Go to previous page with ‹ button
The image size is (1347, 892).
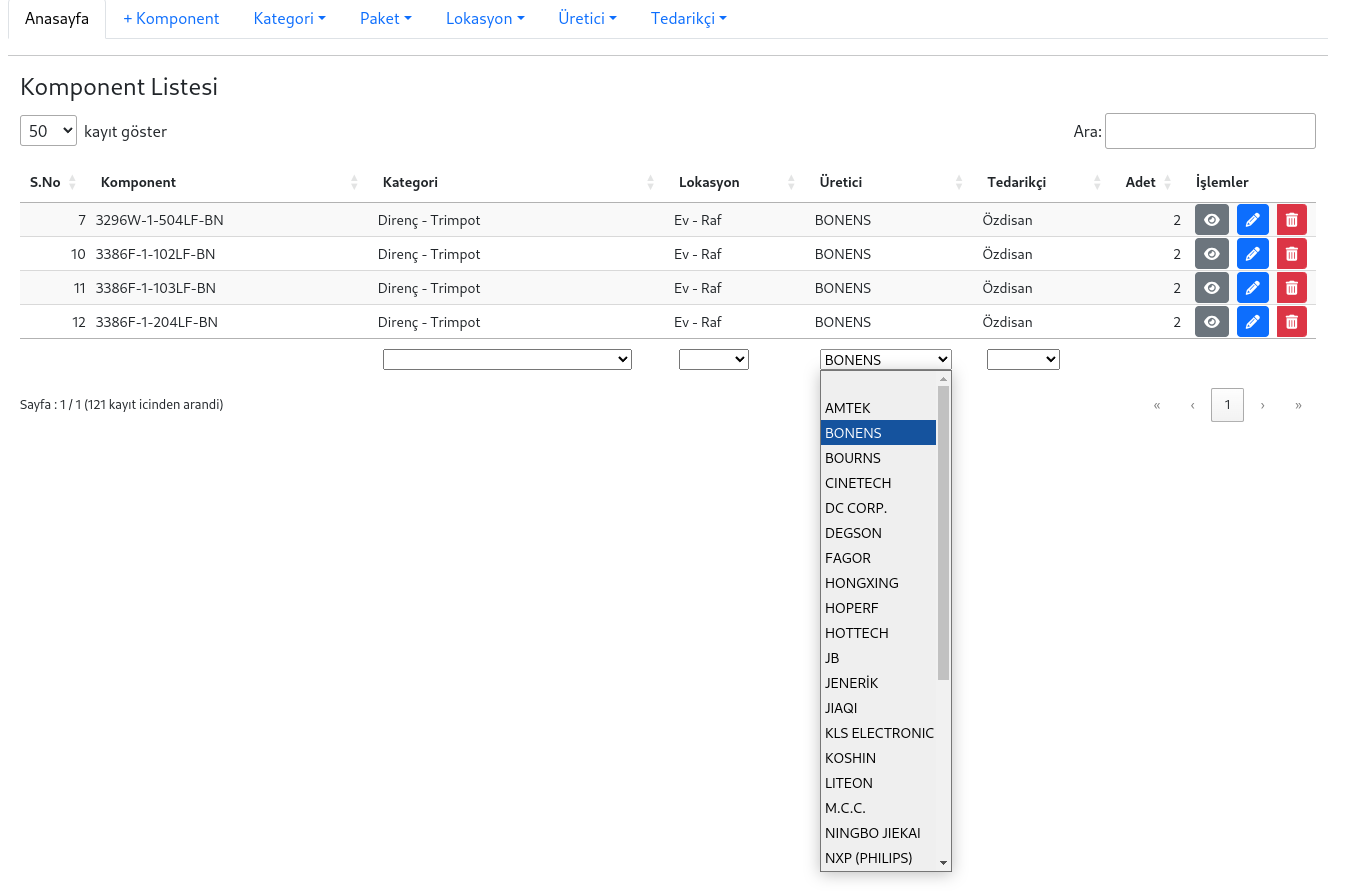[1192, 405]
